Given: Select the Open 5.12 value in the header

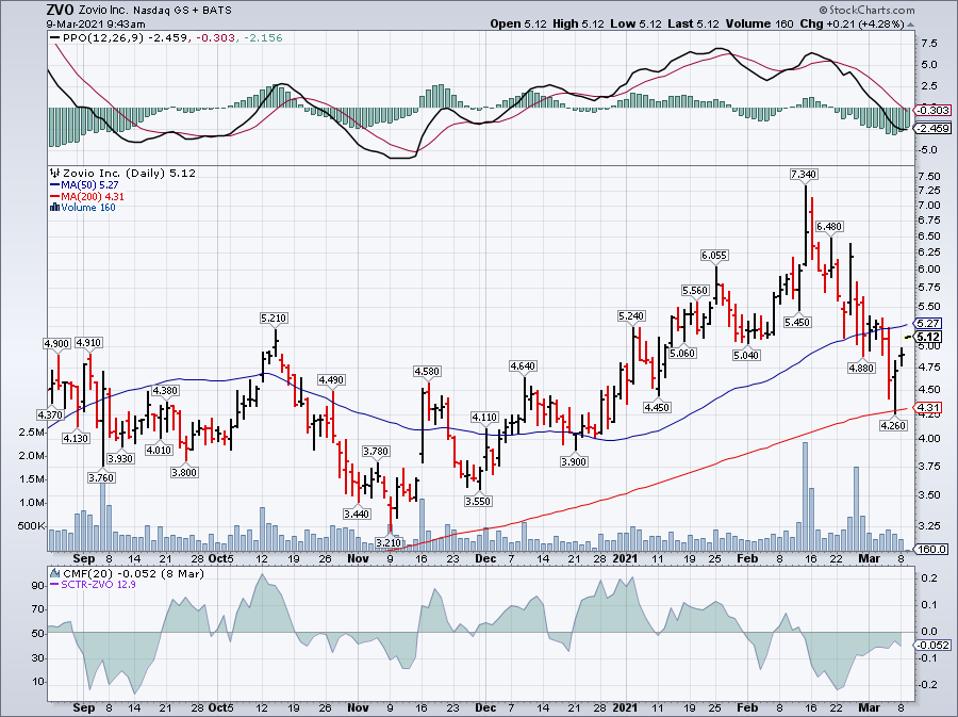Looking at the screenshot, I should pyautogui.click(x=517, y=24).
